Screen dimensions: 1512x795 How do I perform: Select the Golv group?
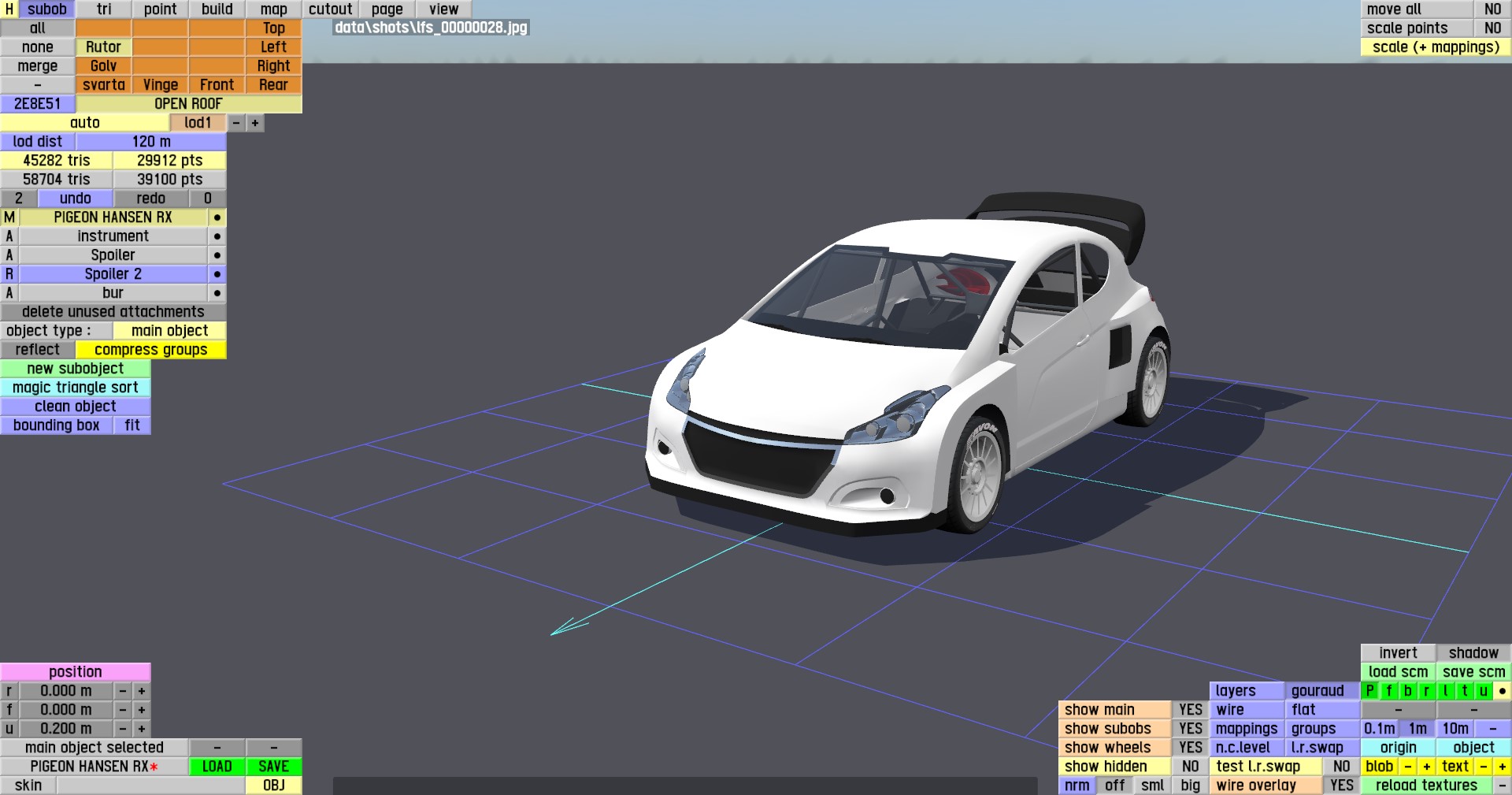pyautogui.click(x=104, y=66)
